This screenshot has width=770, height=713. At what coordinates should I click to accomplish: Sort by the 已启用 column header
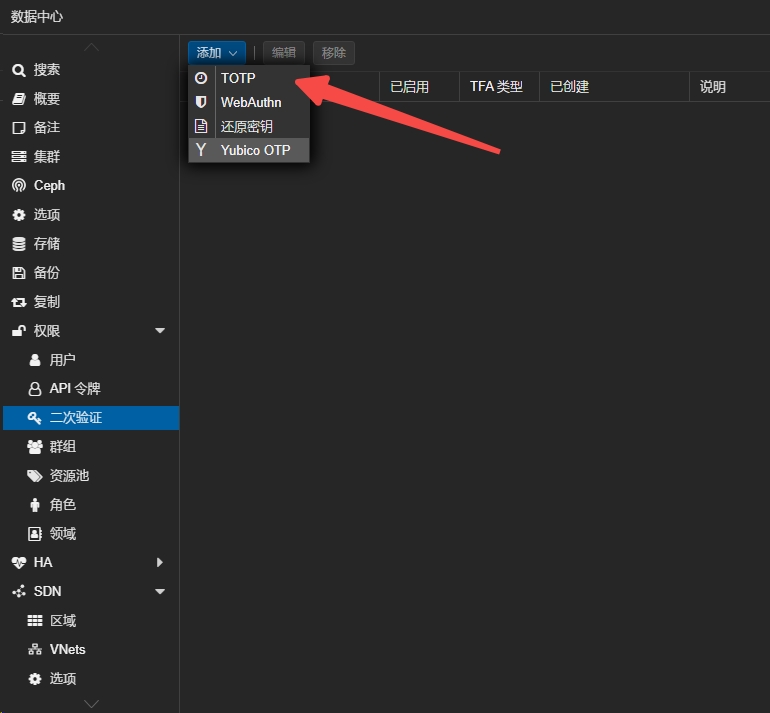click(419, 87)
